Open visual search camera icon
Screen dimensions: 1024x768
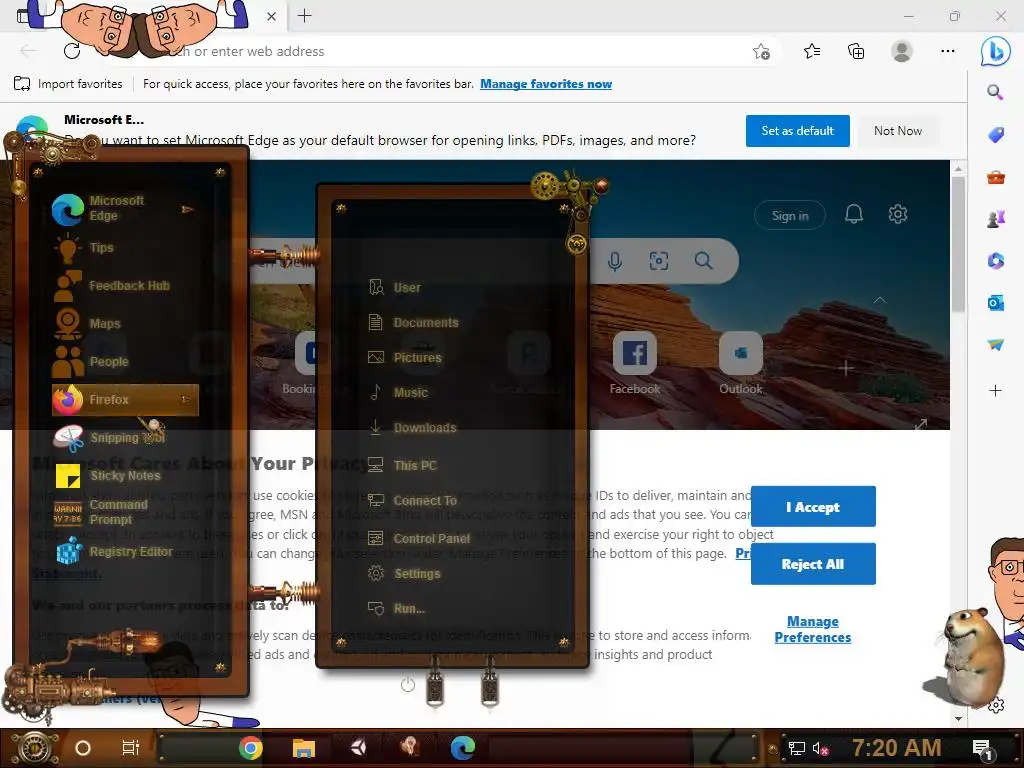658,261
